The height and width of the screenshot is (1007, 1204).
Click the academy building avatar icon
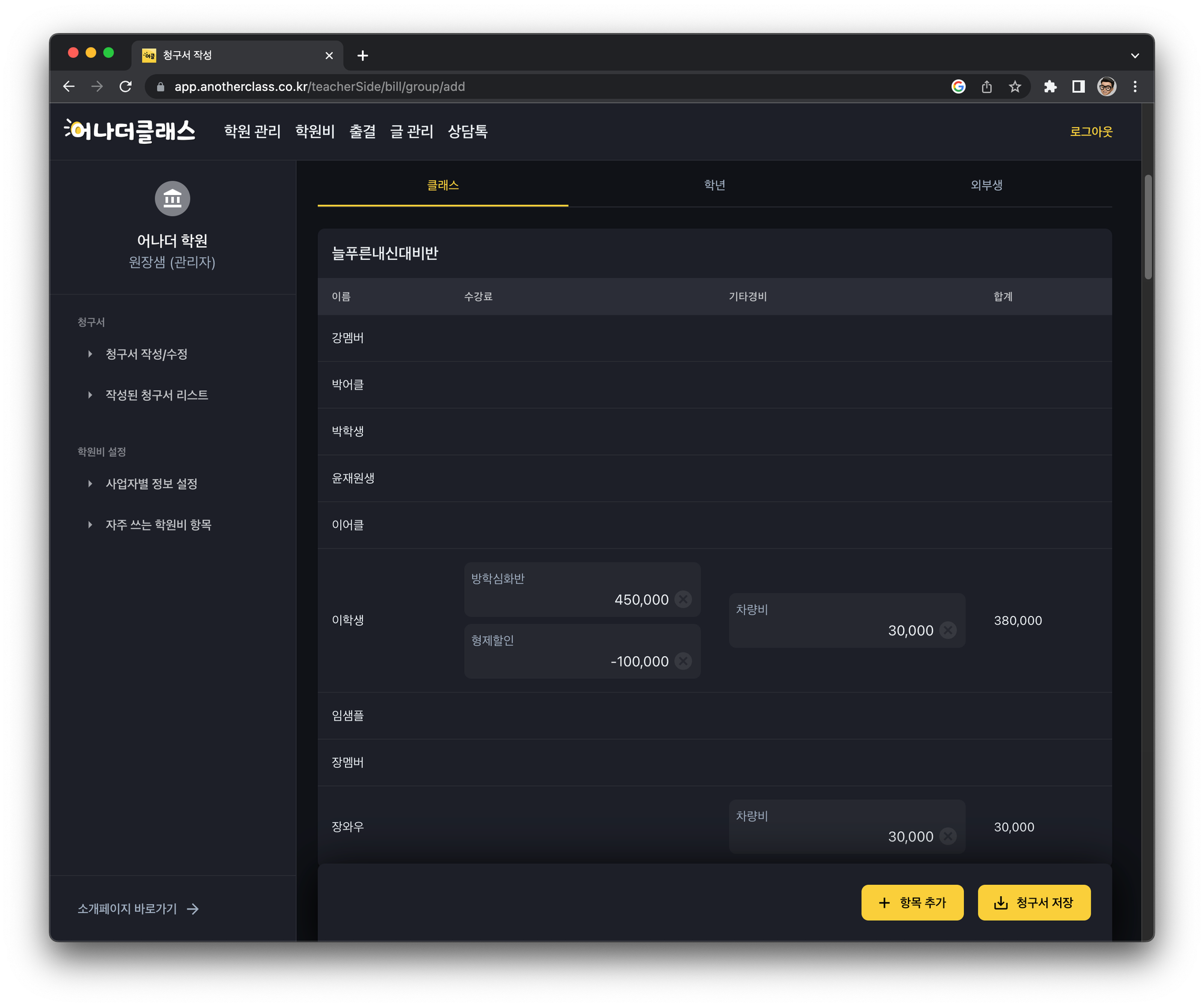pyautogui.click(x=172, y=199)
